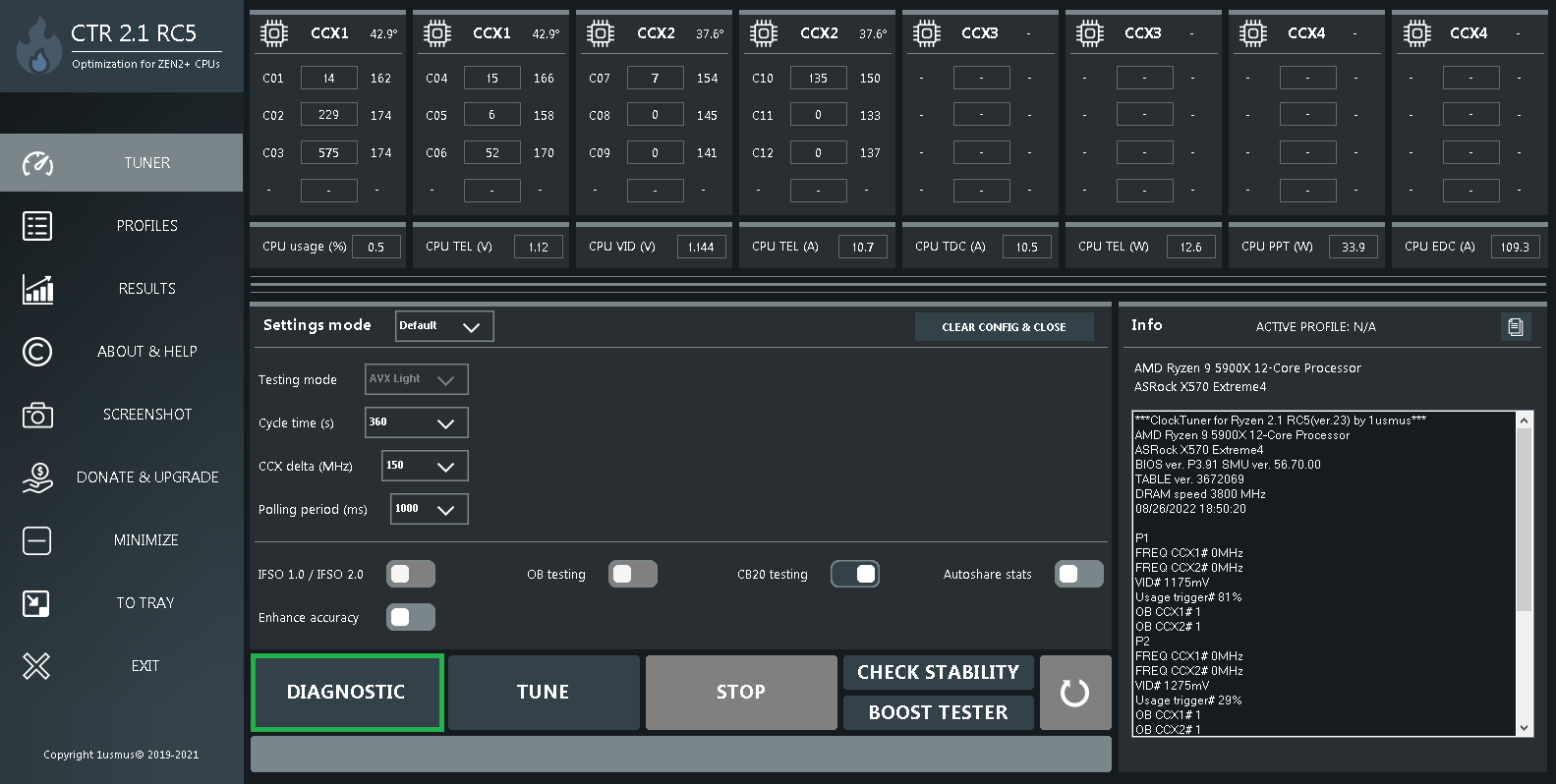Click the second CCX4 chip icon
This screenshot has width=1556, height=784.
tap(1416, 33)
